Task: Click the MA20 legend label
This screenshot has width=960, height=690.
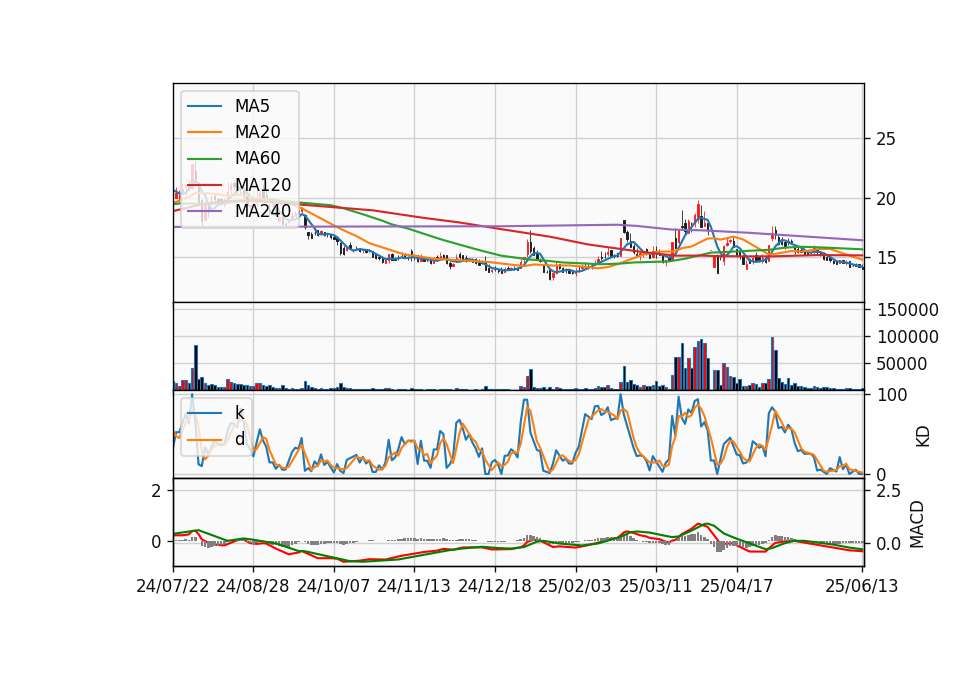Action: pos(257,132)
